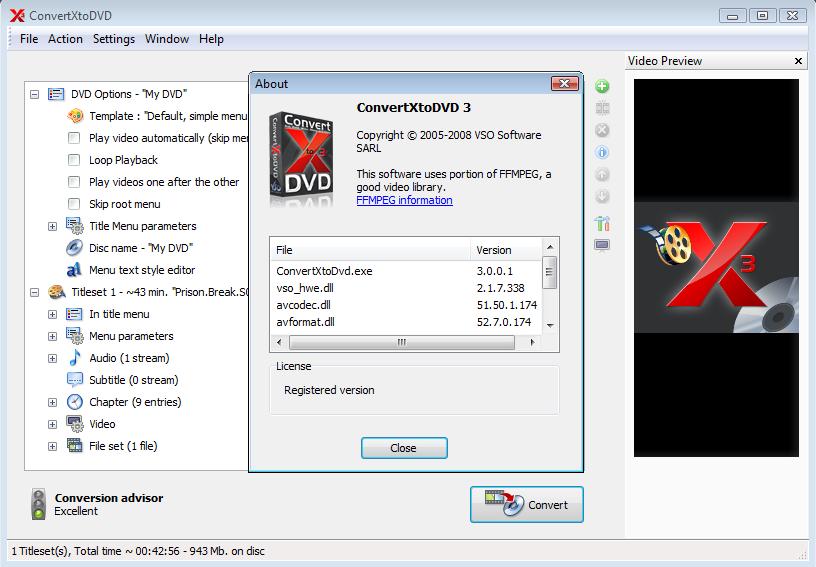
Task: Start conversion with the Convert button
Action: pyautogui.click(x=527, y=504)
